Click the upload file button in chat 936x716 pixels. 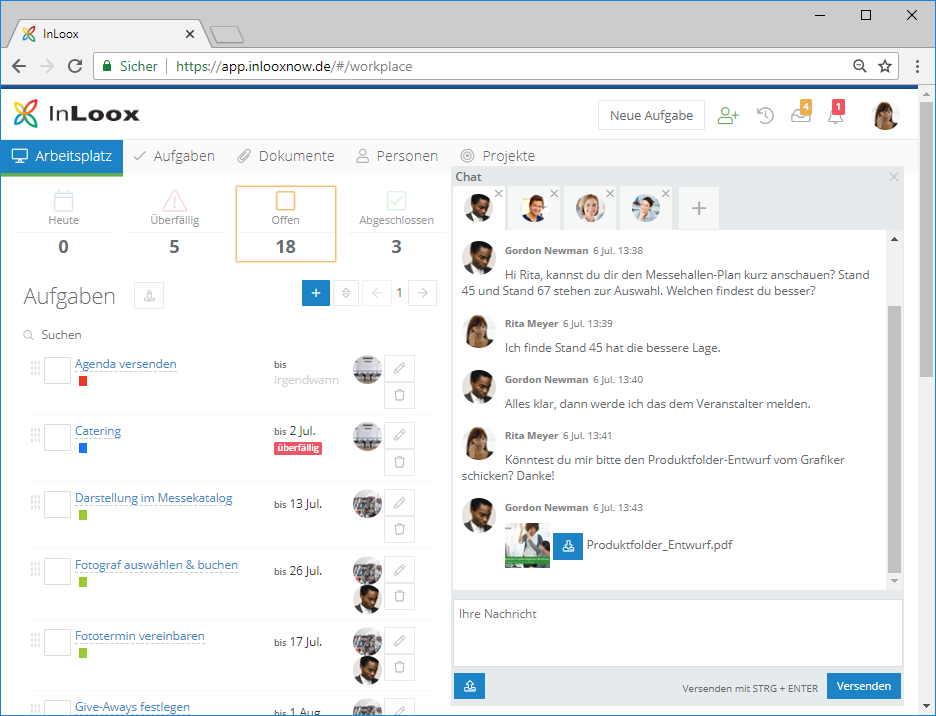tap(469, 686)
